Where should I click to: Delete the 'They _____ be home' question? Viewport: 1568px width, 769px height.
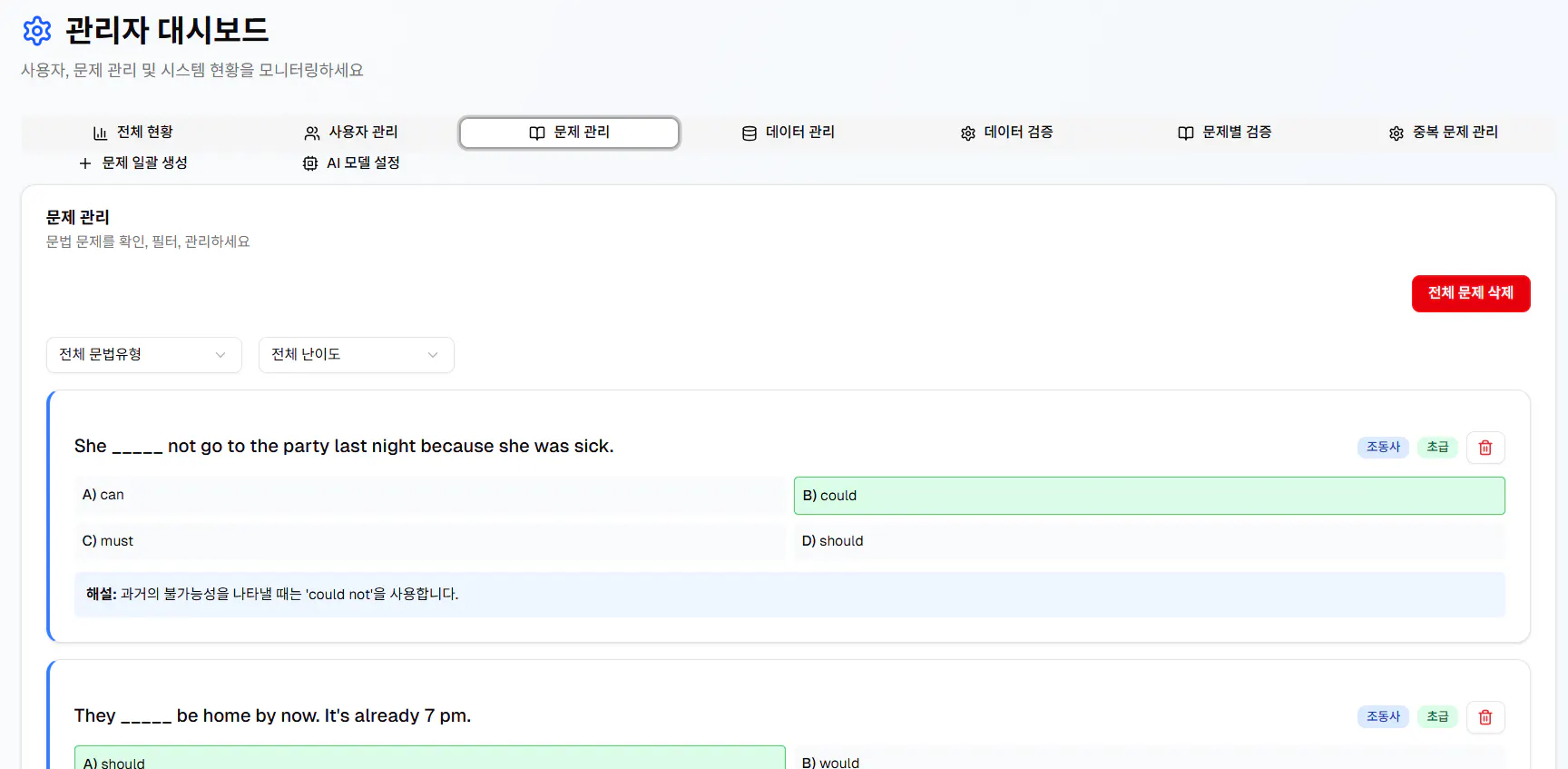tap(1485, 717)
